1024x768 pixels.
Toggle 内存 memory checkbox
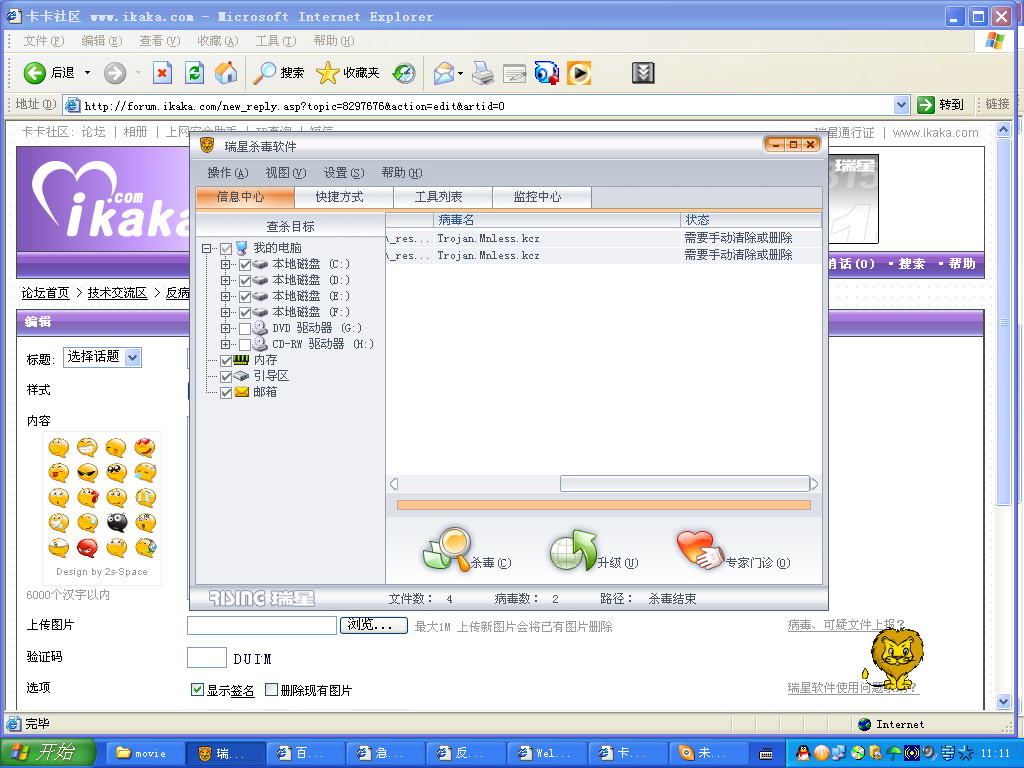tap(226, 360)
